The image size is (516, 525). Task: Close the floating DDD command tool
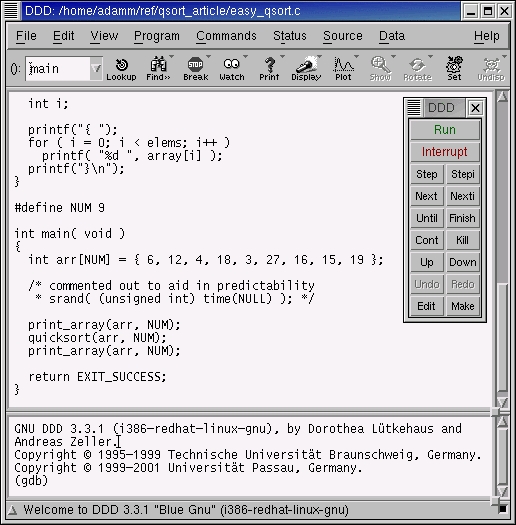tap(475, 108)
